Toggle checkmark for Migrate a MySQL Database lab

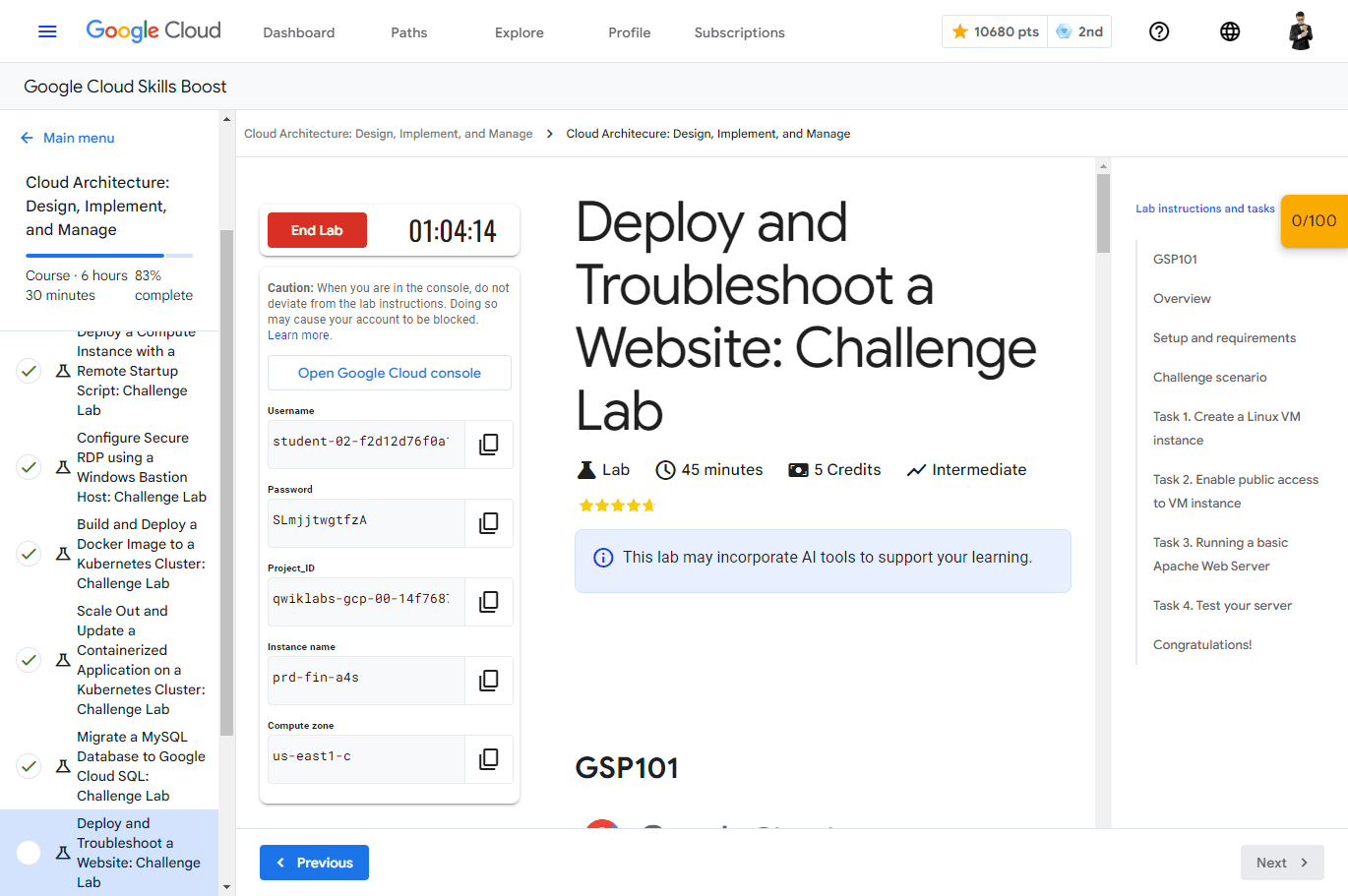click(30, 766)
